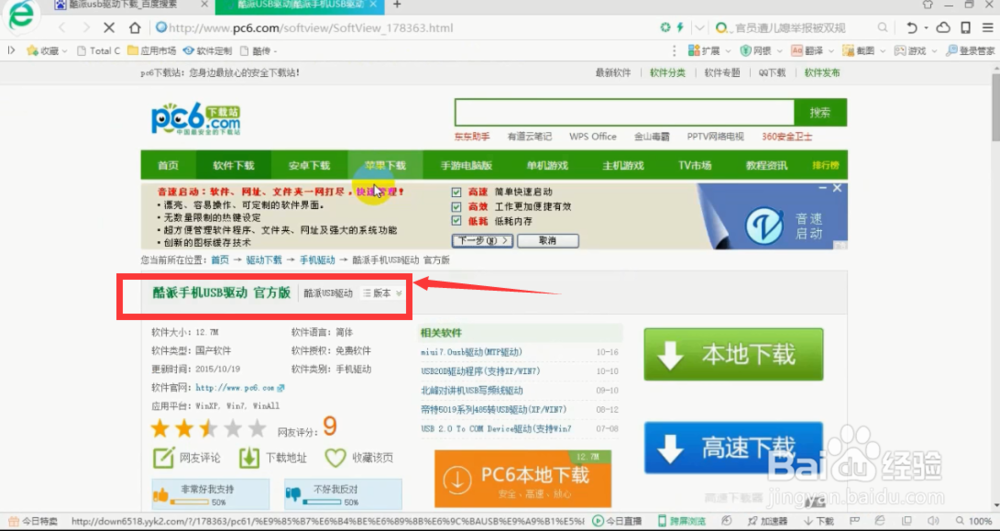Open the browser hamburger main menu
This screenshot has height=531, width=1000.
[x=987, y=28]
